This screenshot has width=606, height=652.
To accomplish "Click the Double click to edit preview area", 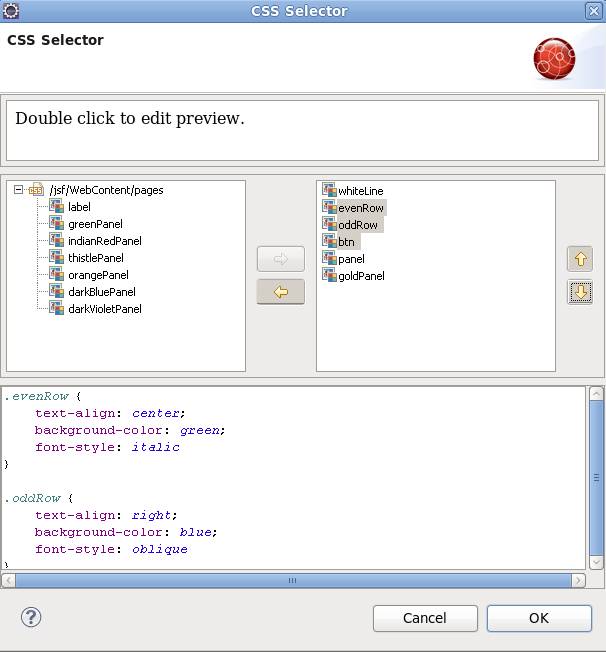I will point(302,130).
